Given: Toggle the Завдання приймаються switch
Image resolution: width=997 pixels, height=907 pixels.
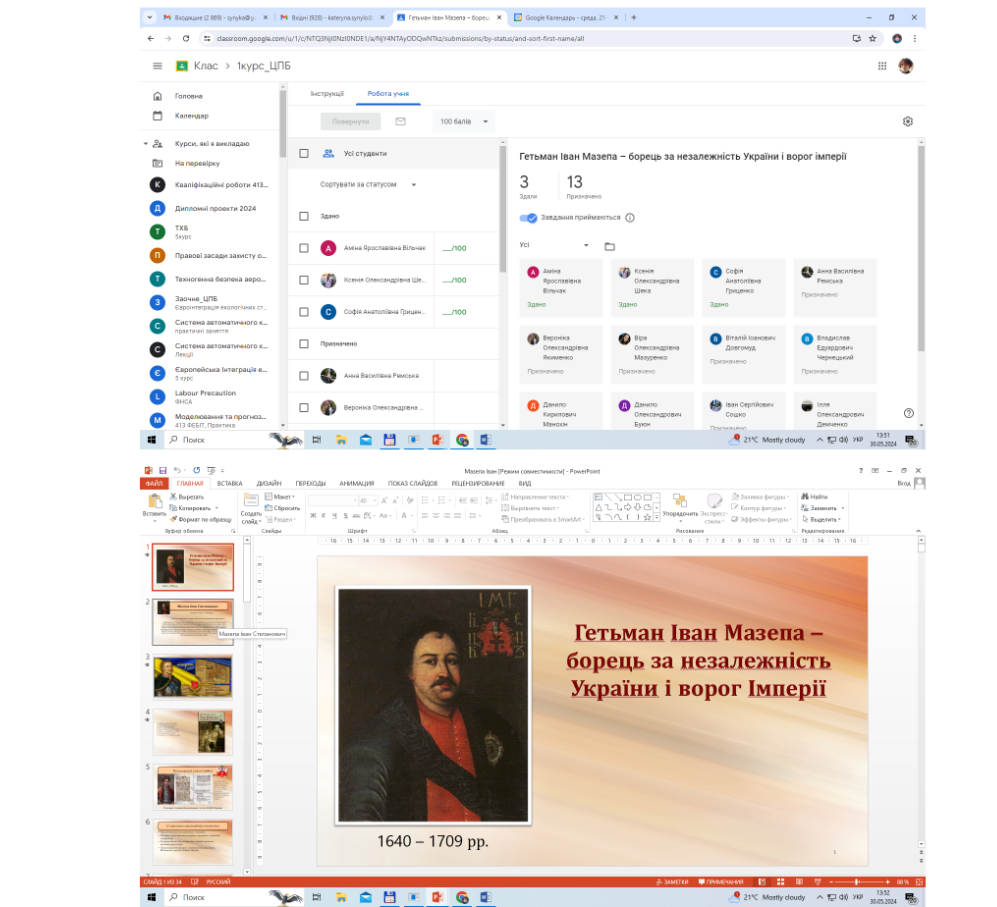Looking at the screenshot, I should coord(529,217).
